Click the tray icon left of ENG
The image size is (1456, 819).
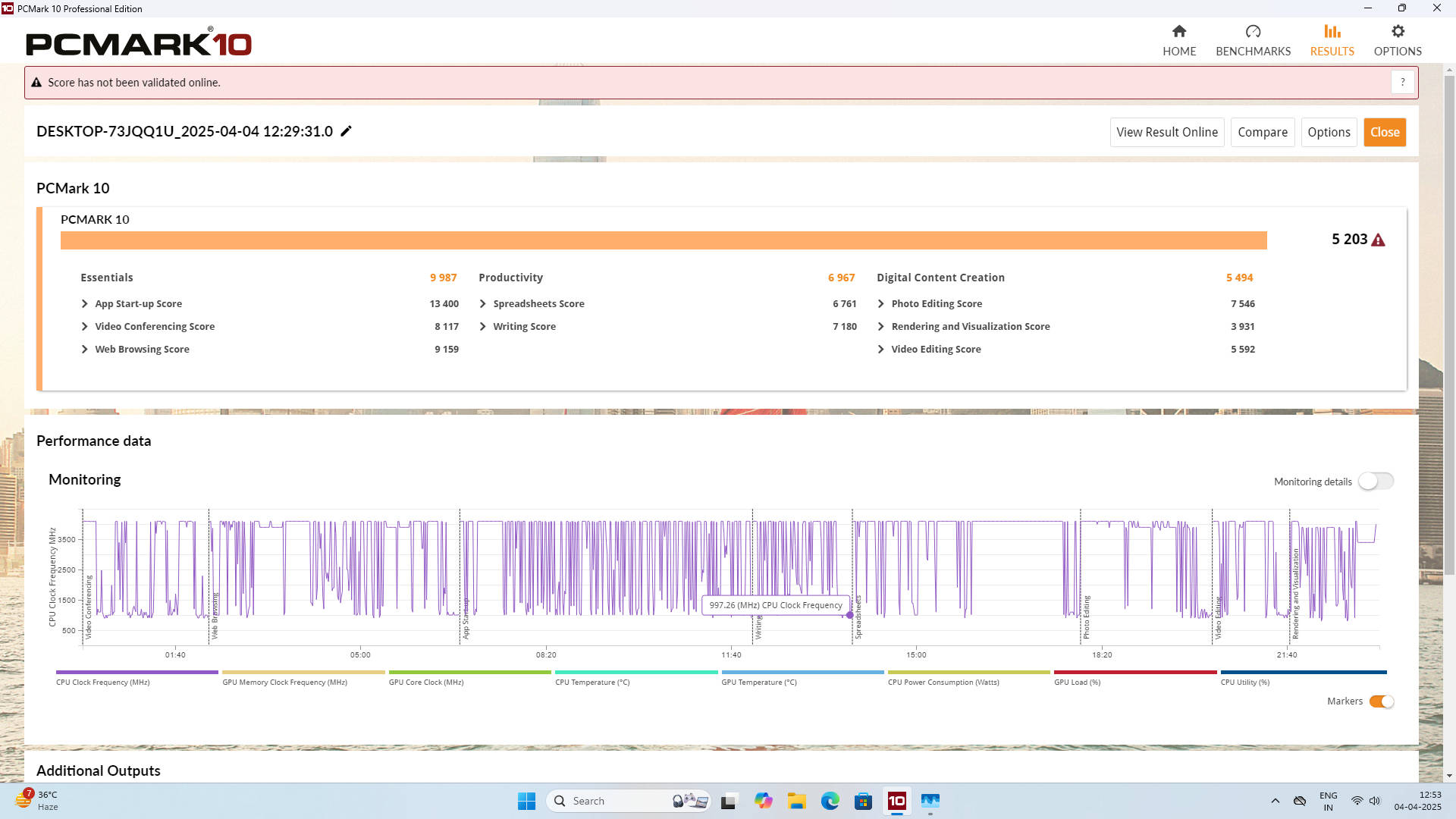pyautogui.click(x=1300, y=801)
